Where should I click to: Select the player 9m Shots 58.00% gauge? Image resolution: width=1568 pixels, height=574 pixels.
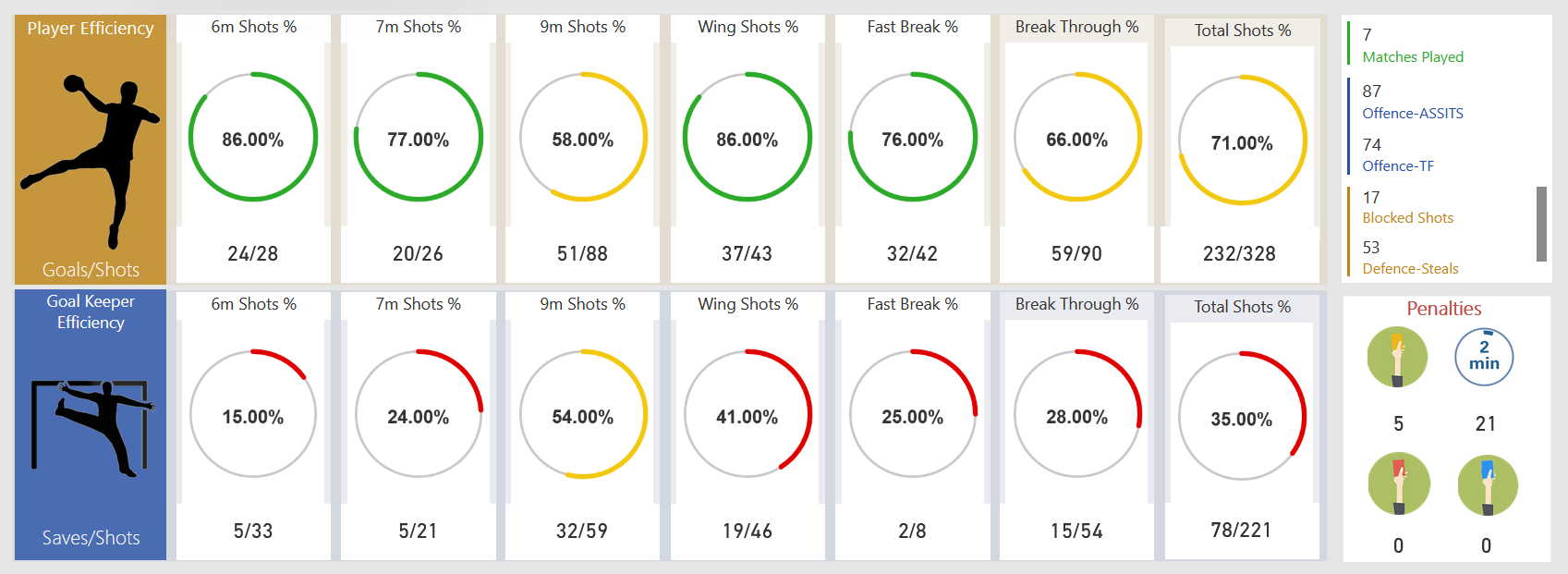coord(583,138)
